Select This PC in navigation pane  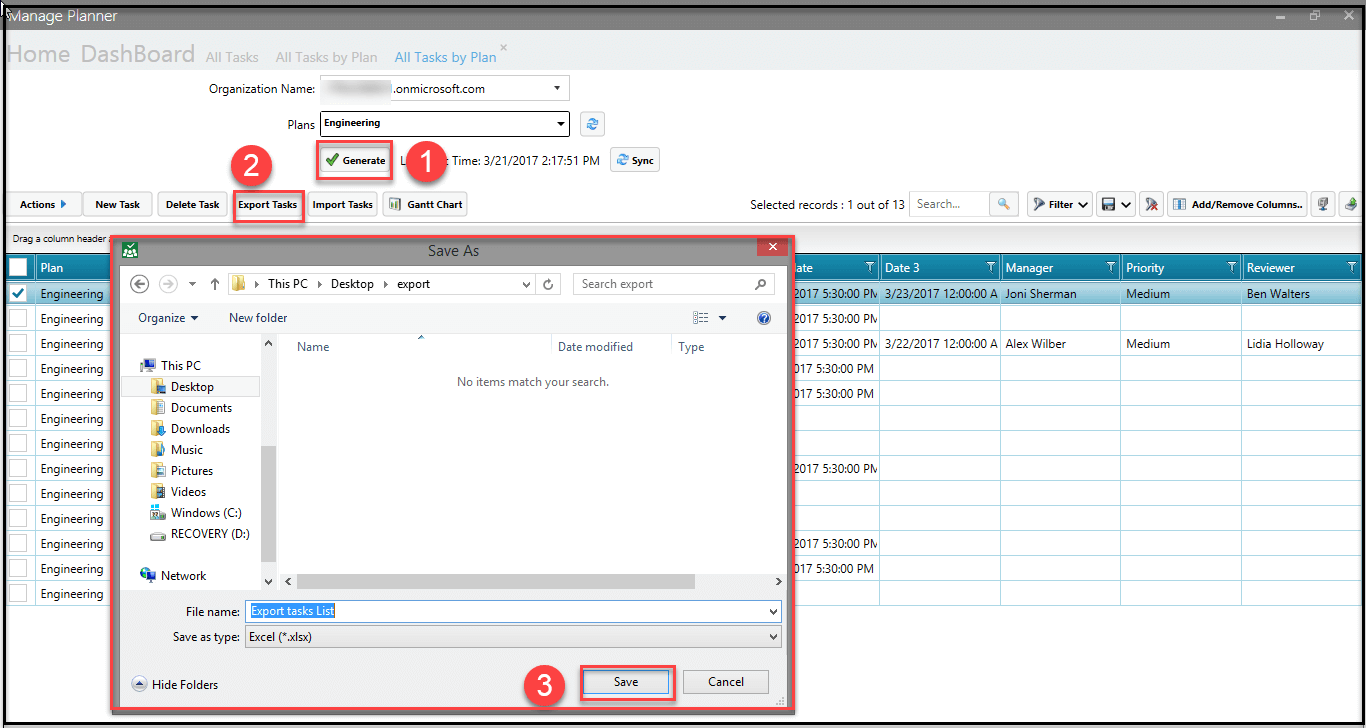click(x=171, y=366)
